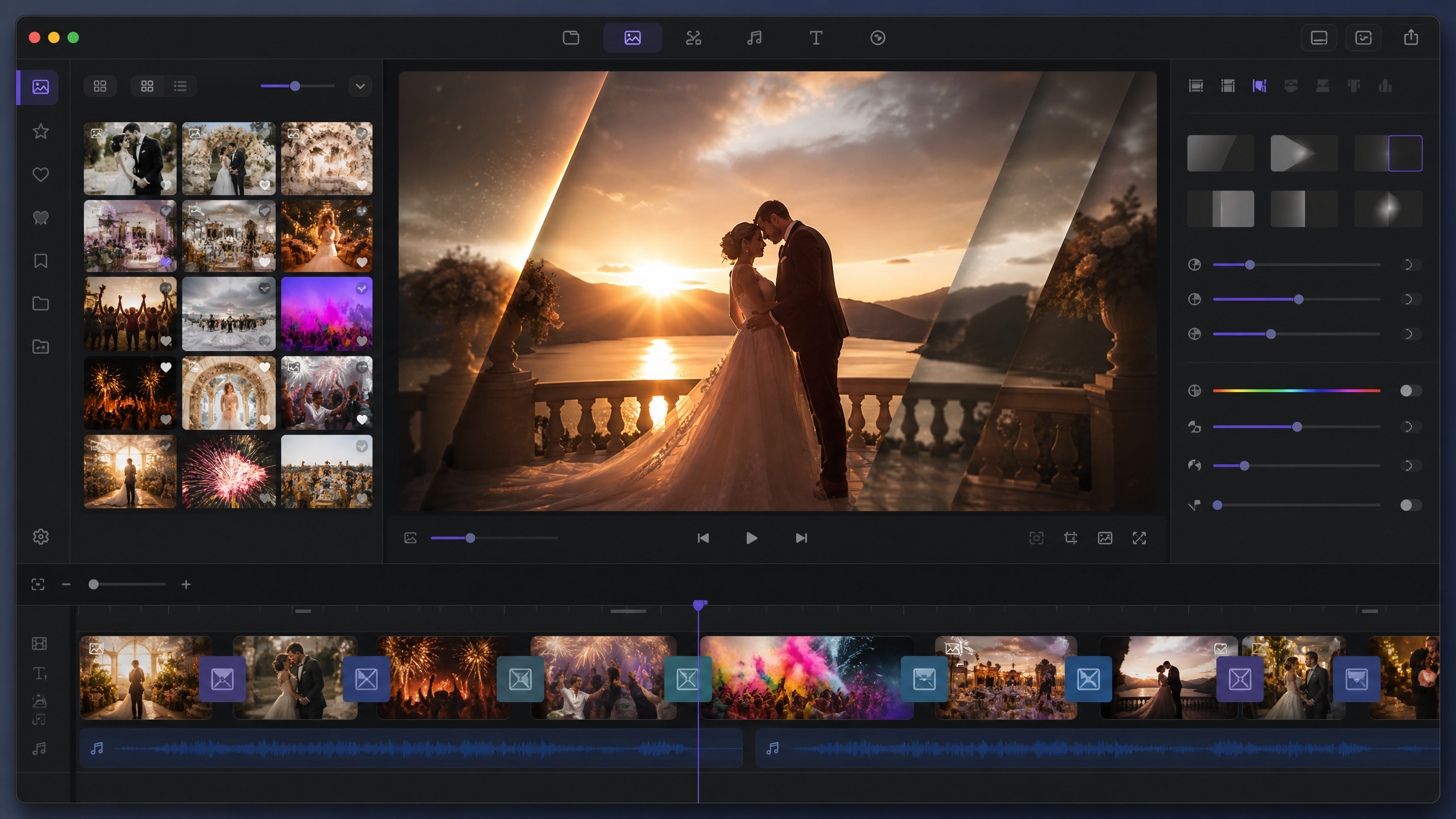Image resolution: width=1456 pixels, height=819 pixels.
Task: Select the star favorites icon in left sidebar
Action: (40, 131)
